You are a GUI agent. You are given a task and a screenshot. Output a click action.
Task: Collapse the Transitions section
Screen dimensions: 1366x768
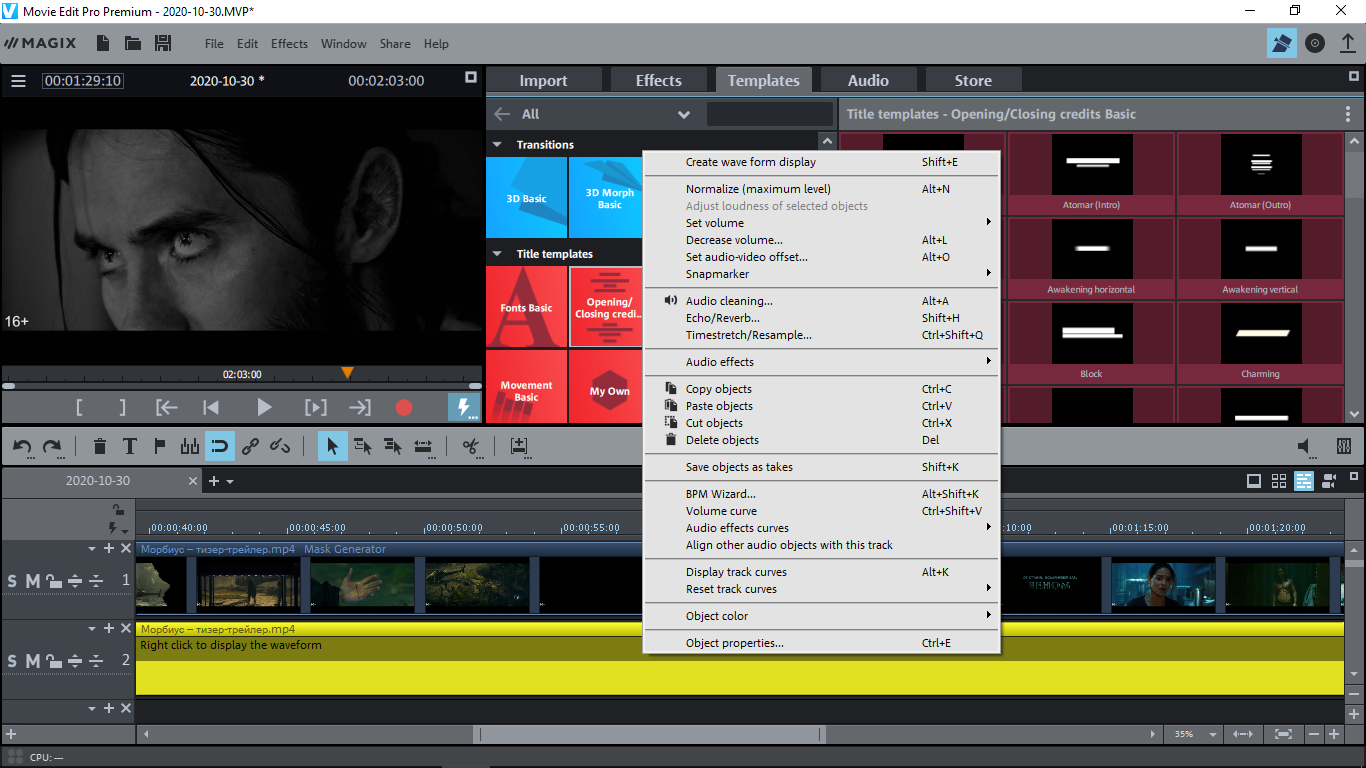497,145
